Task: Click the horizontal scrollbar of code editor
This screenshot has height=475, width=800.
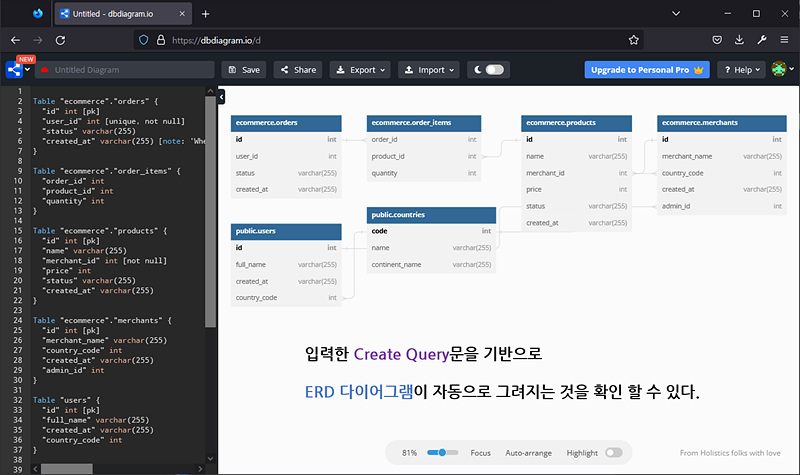Action: [67, 468]
